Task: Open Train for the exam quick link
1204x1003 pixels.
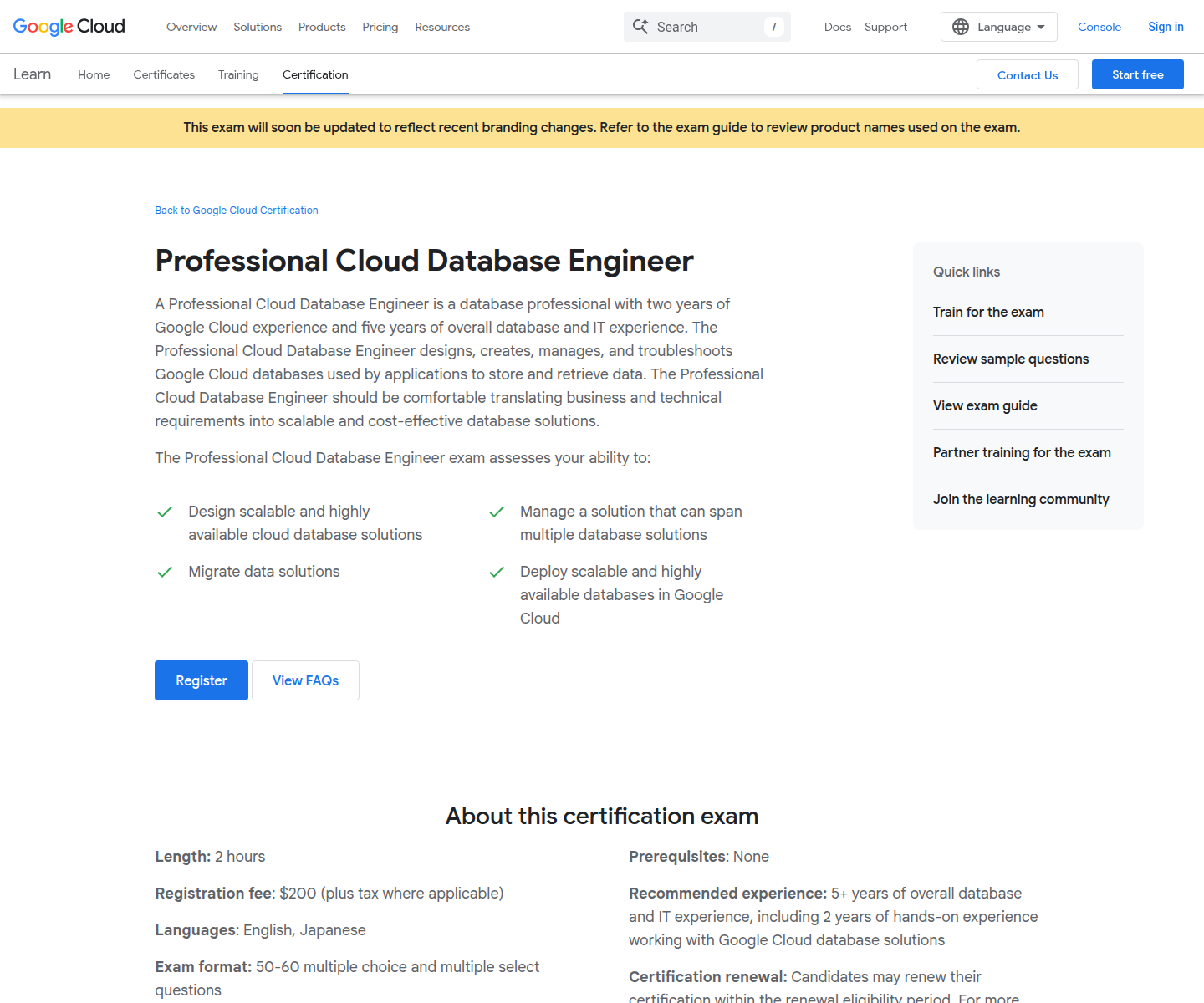Action: click(x=988, y=312)
